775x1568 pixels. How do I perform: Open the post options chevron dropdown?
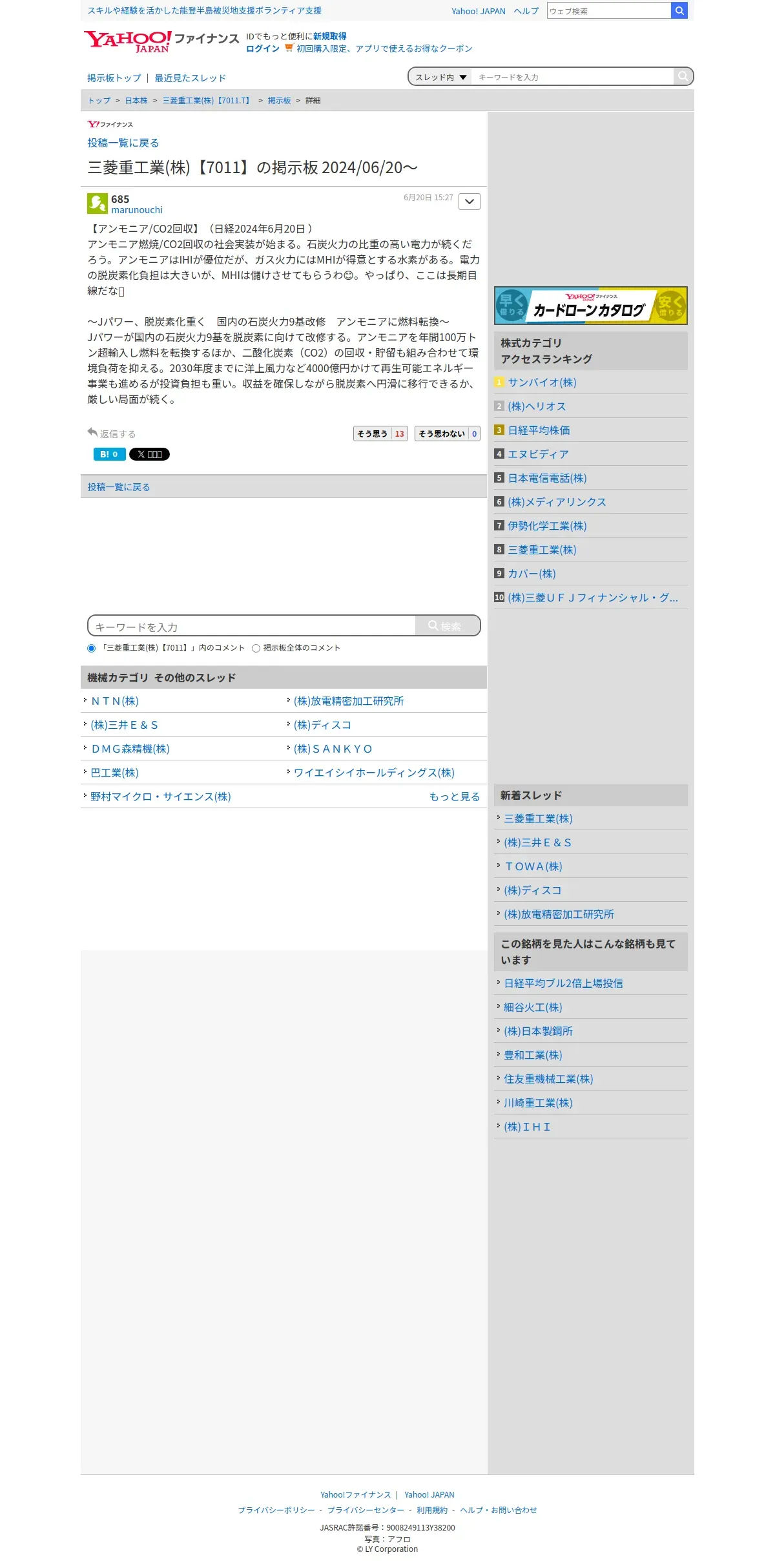click(470, 202)
